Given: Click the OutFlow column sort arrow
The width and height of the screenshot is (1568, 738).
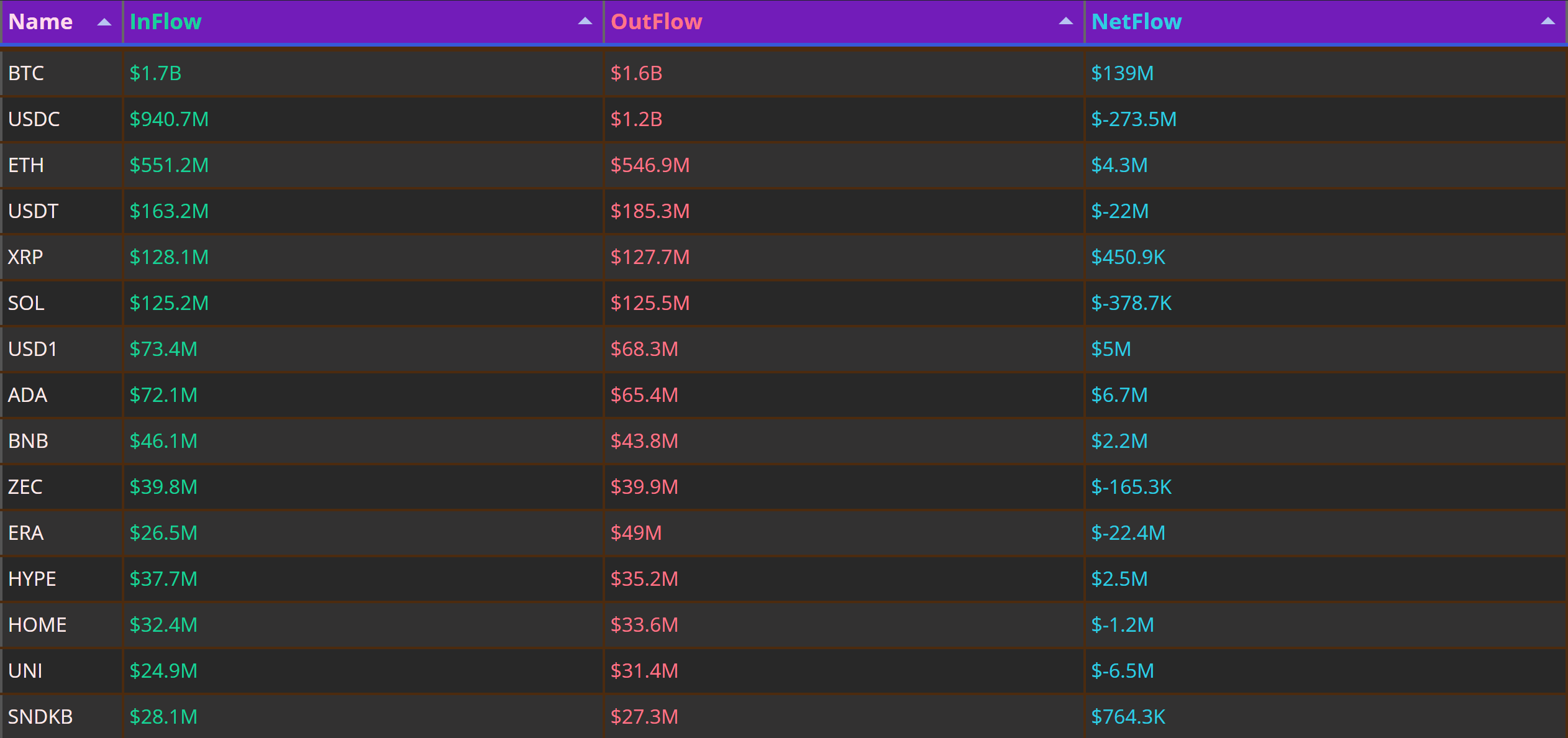Looking at the screenshot, I should [1065, 21].
